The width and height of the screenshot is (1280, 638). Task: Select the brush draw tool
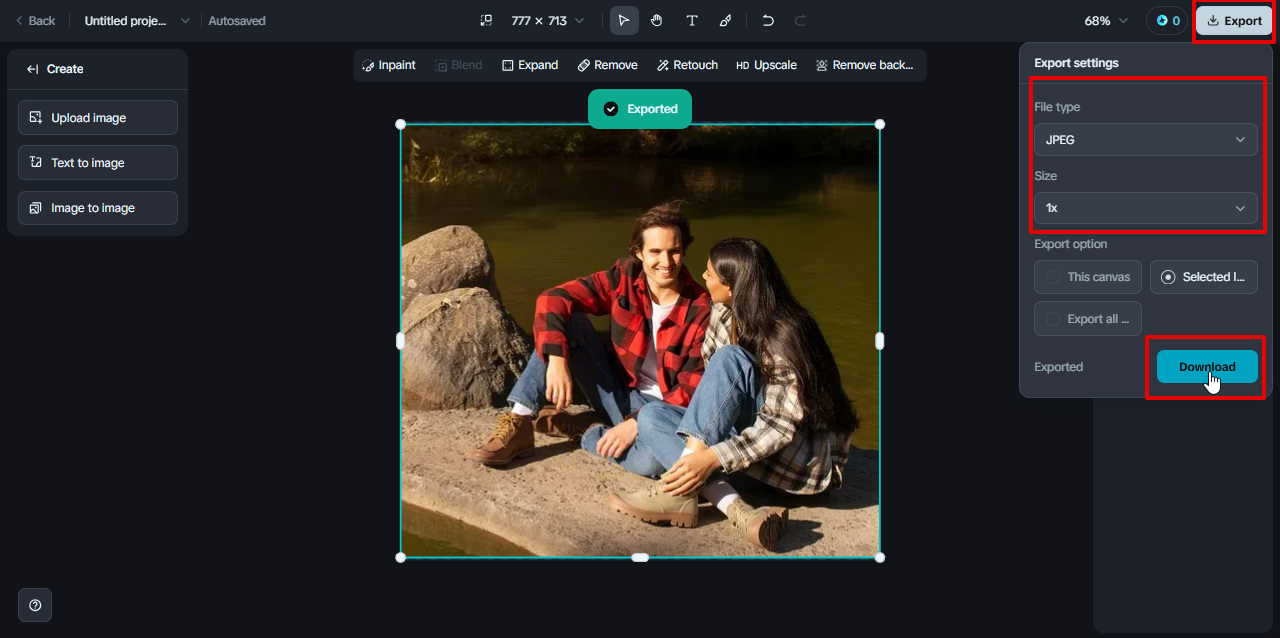[x=725, y=20]
